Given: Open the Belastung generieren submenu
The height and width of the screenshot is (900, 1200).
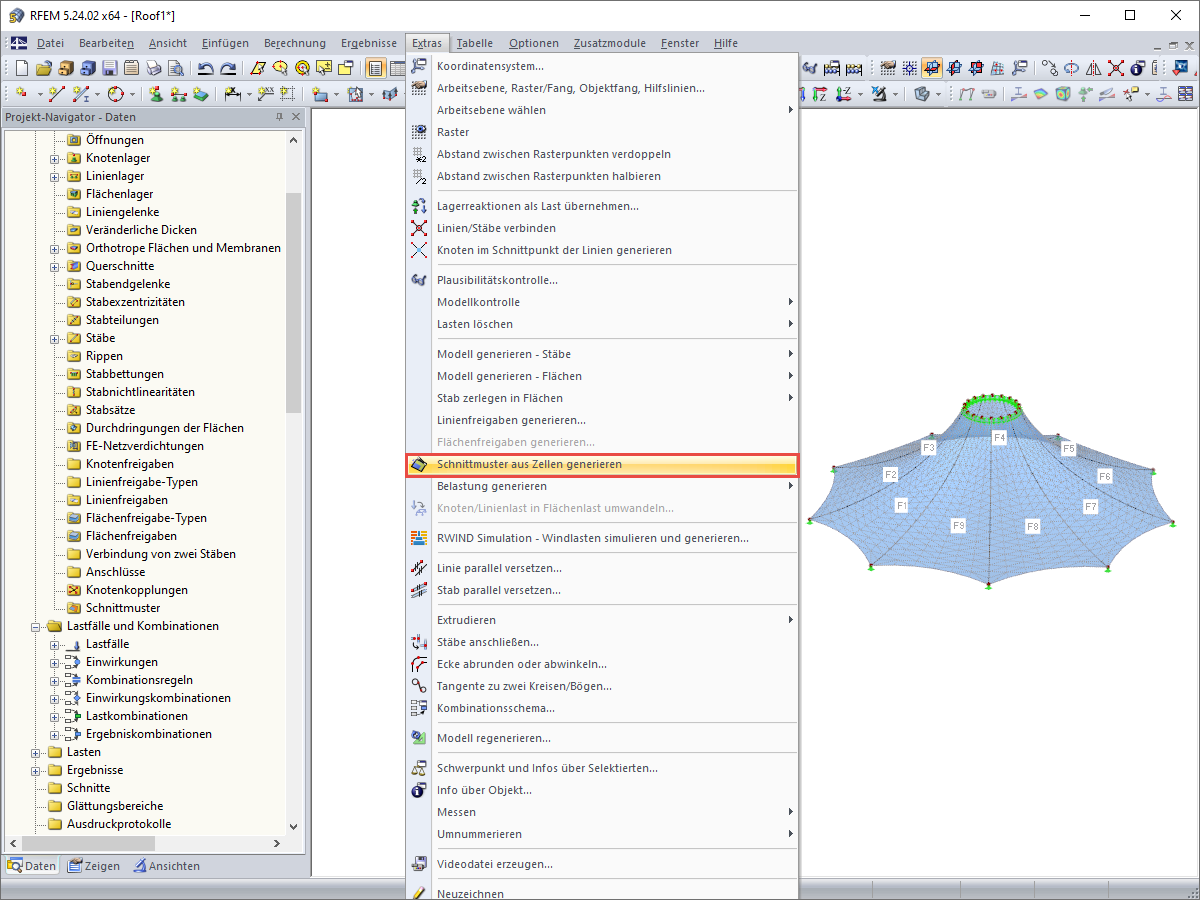Looking at the screenshot, I should point(602,486).
